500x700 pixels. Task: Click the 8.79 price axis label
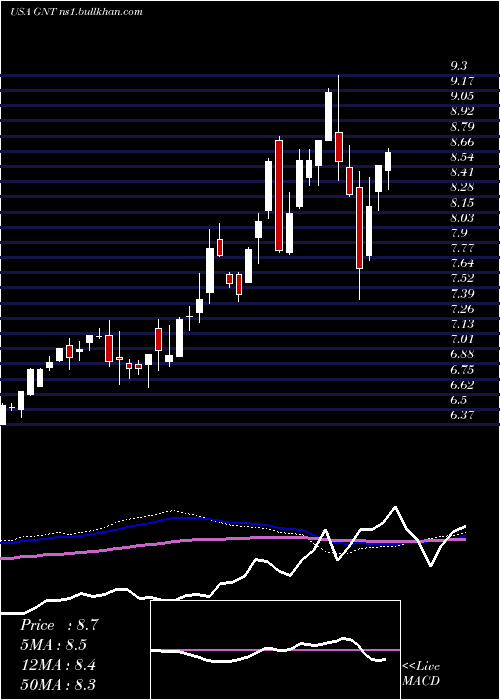point(462,127)
